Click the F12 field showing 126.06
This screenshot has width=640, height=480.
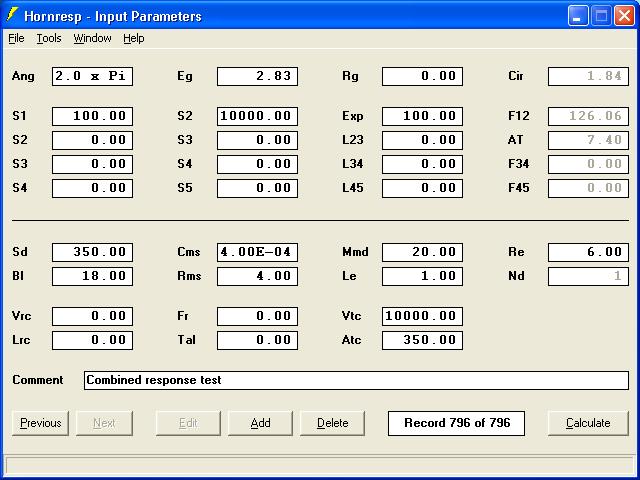(x=588, y=116)
